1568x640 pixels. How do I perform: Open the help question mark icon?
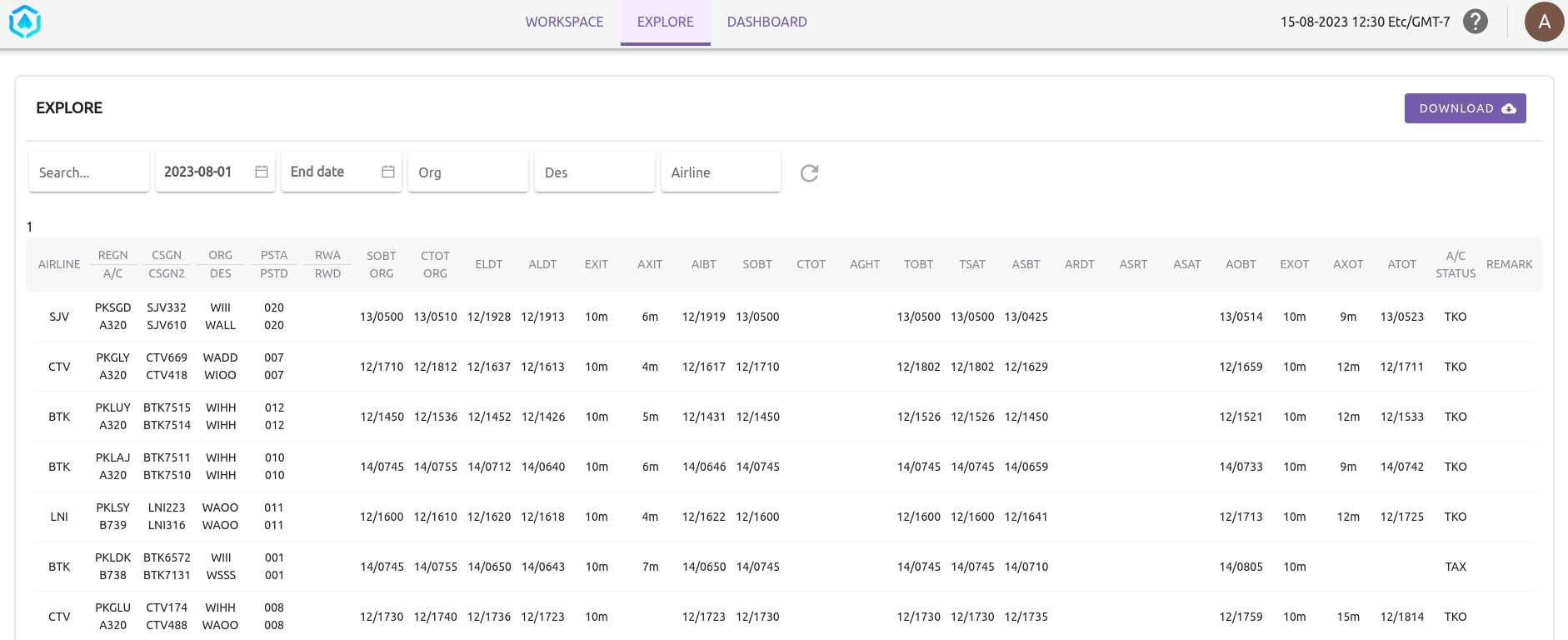[1475, 22]
